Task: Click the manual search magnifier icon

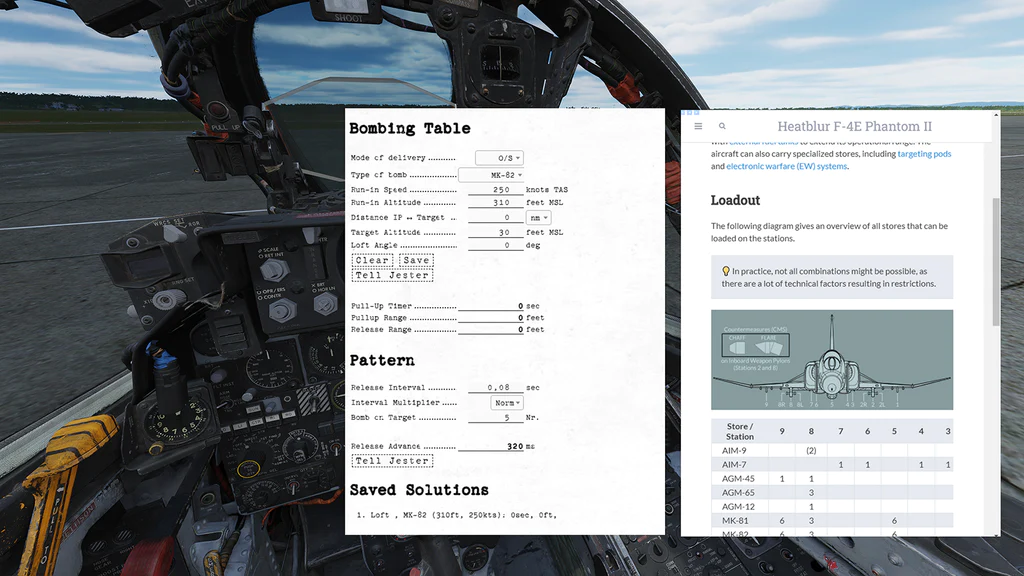Action: point(722,127)
